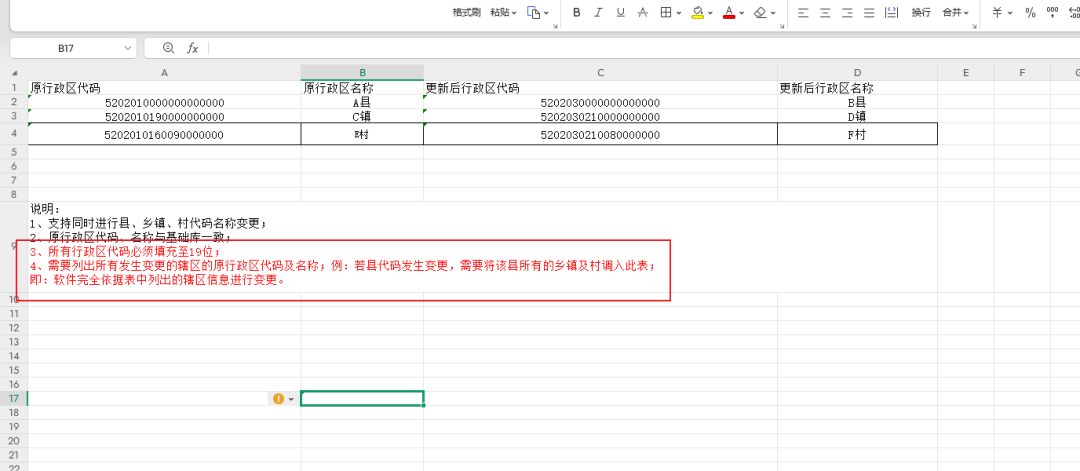Open the Name Box dropdown showing B17

[x=128, y=48]
